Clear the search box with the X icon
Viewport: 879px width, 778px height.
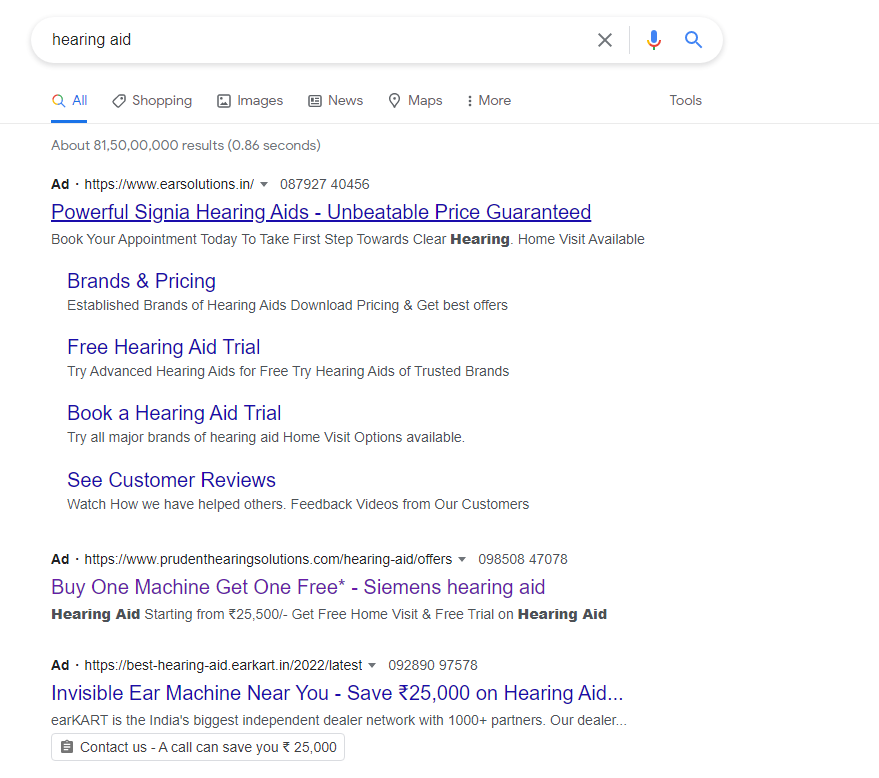[x=605, y=40]
